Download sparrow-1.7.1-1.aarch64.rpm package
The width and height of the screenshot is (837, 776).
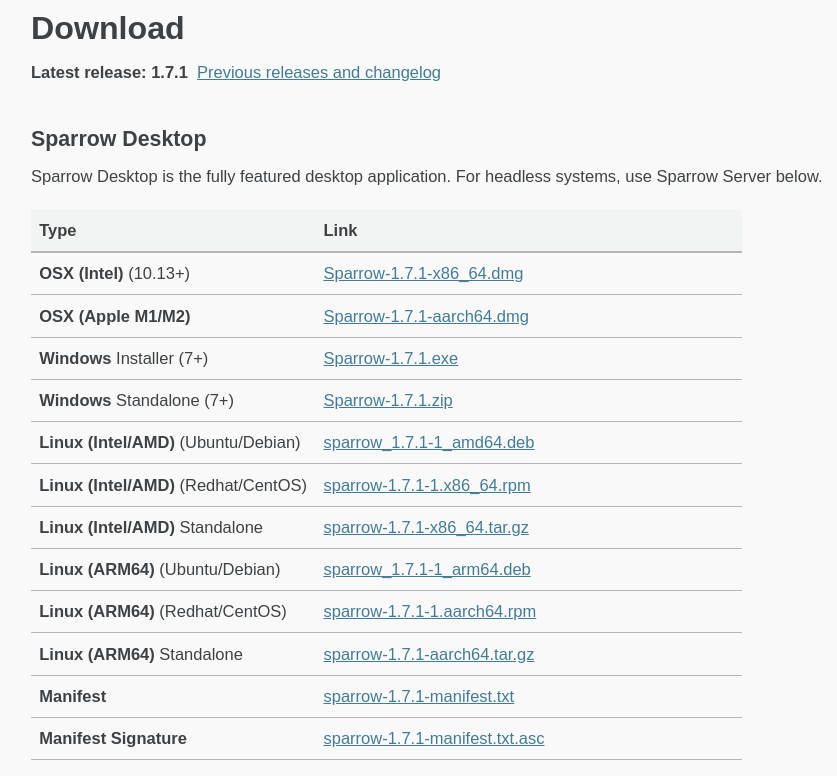tap(429, 612)
